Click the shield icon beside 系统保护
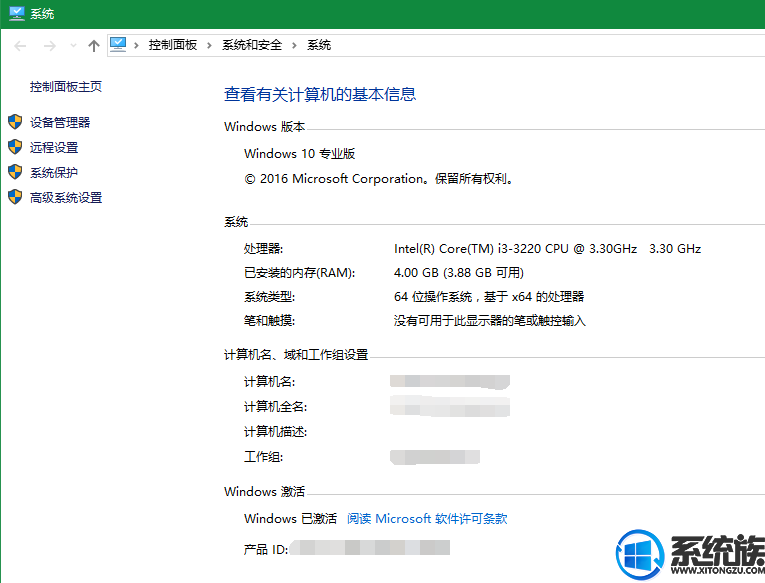Image resolution: width=765 pixels, height=583 pixels. 15,172
